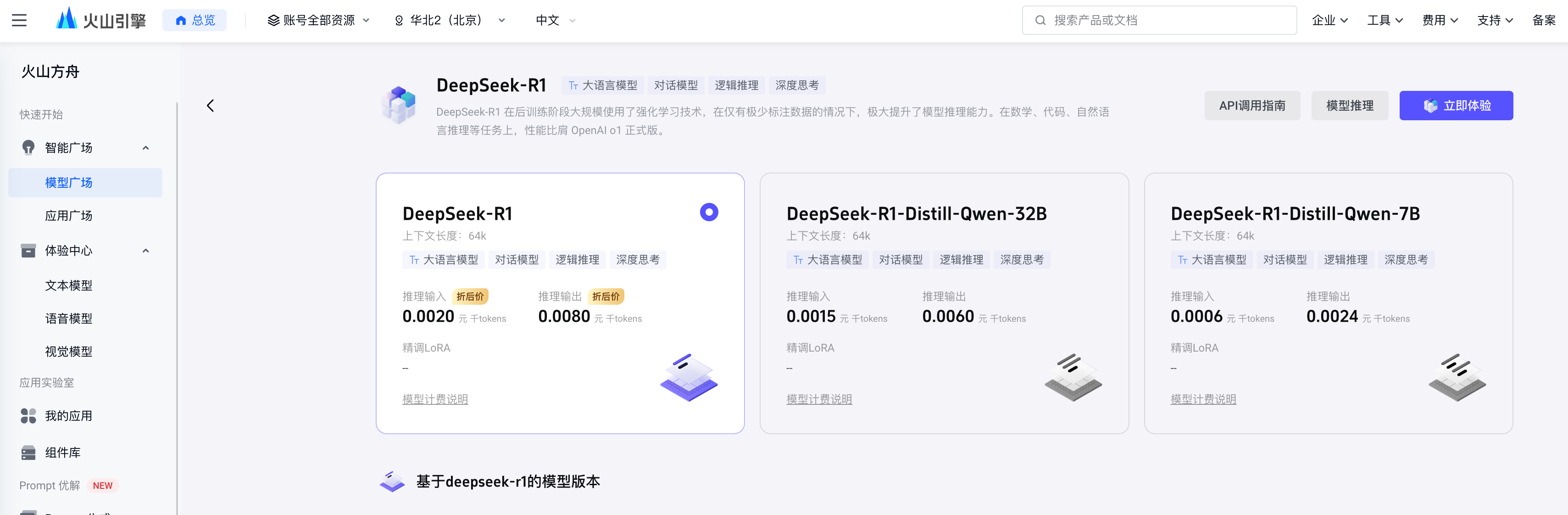Collapse the 体验中心 sidebar group
1568x515 pixels.
pos(145,251)
